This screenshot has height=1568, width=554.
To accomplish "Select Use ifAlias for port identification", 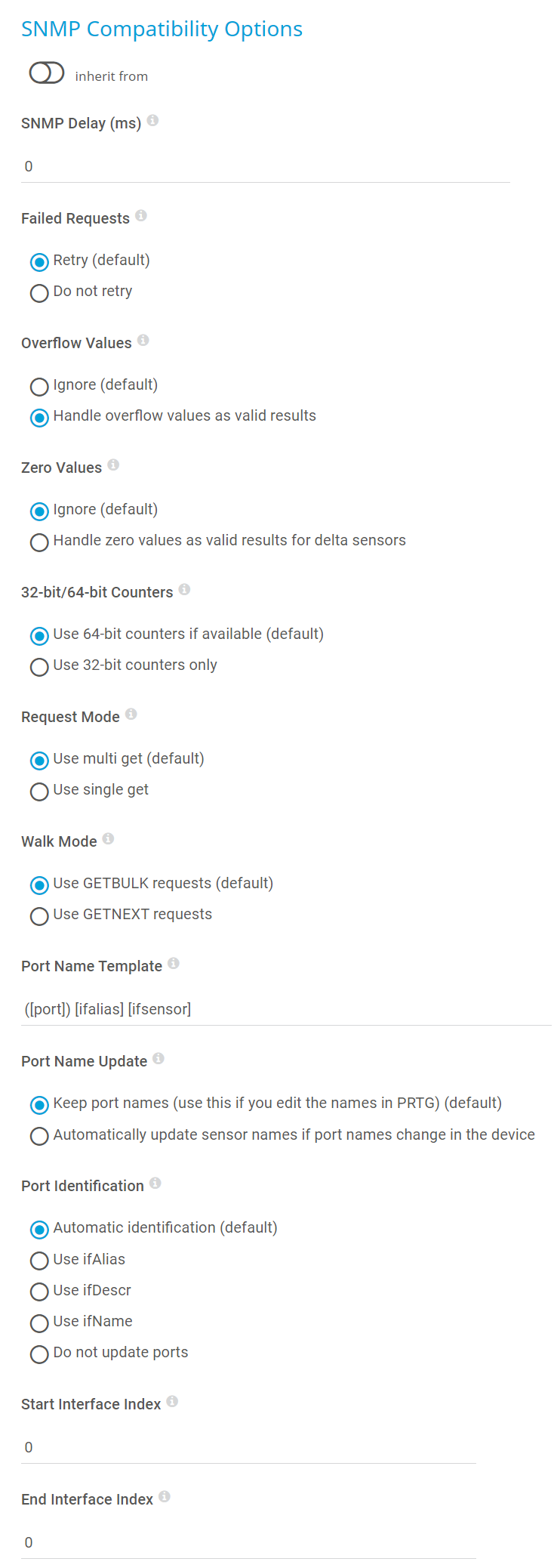I will point(39,1261).
